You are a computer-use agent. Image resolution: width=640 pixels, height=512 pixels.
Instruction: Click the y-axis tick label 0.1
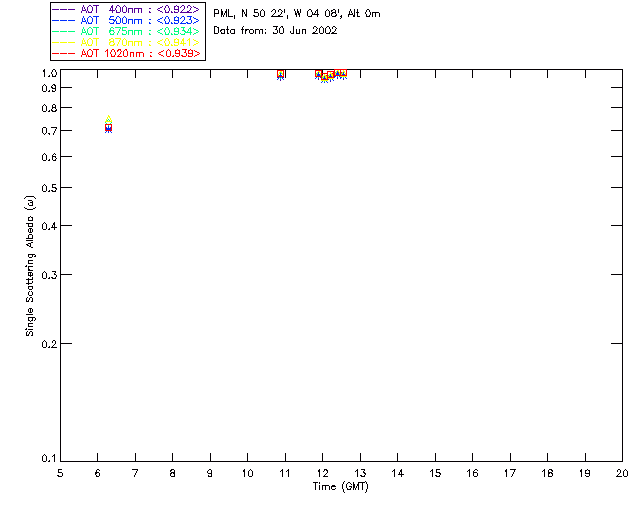[x=49, y=459]
